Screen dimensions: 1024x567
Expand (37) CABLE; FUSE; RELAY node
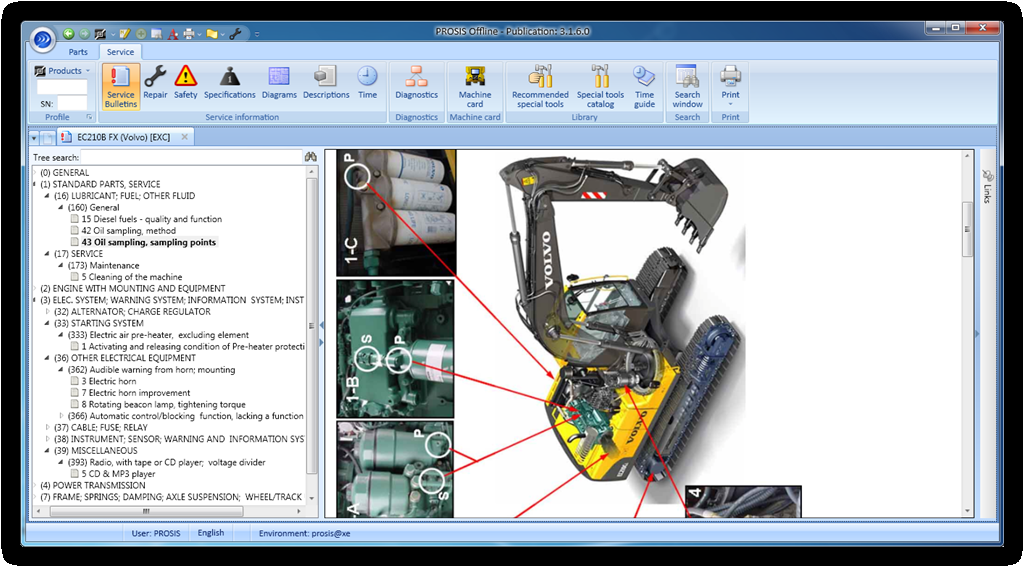point(48,428)
